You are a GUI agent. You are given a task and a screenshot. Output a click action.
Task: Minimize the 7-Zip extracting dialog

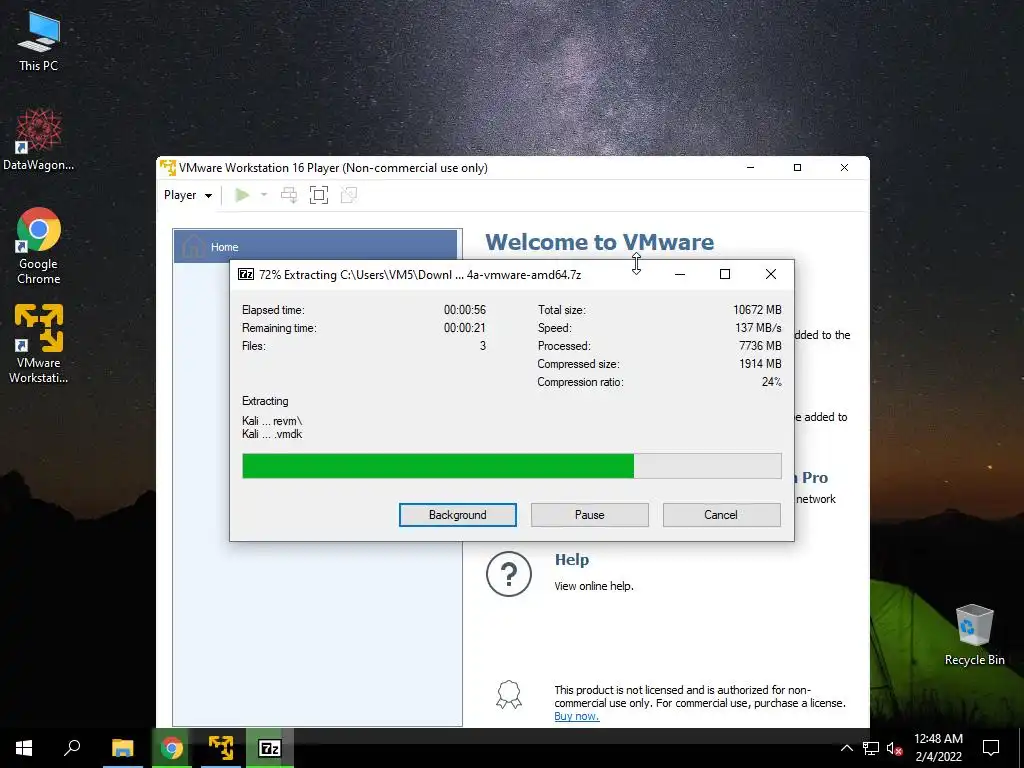[x=680, y=274]
